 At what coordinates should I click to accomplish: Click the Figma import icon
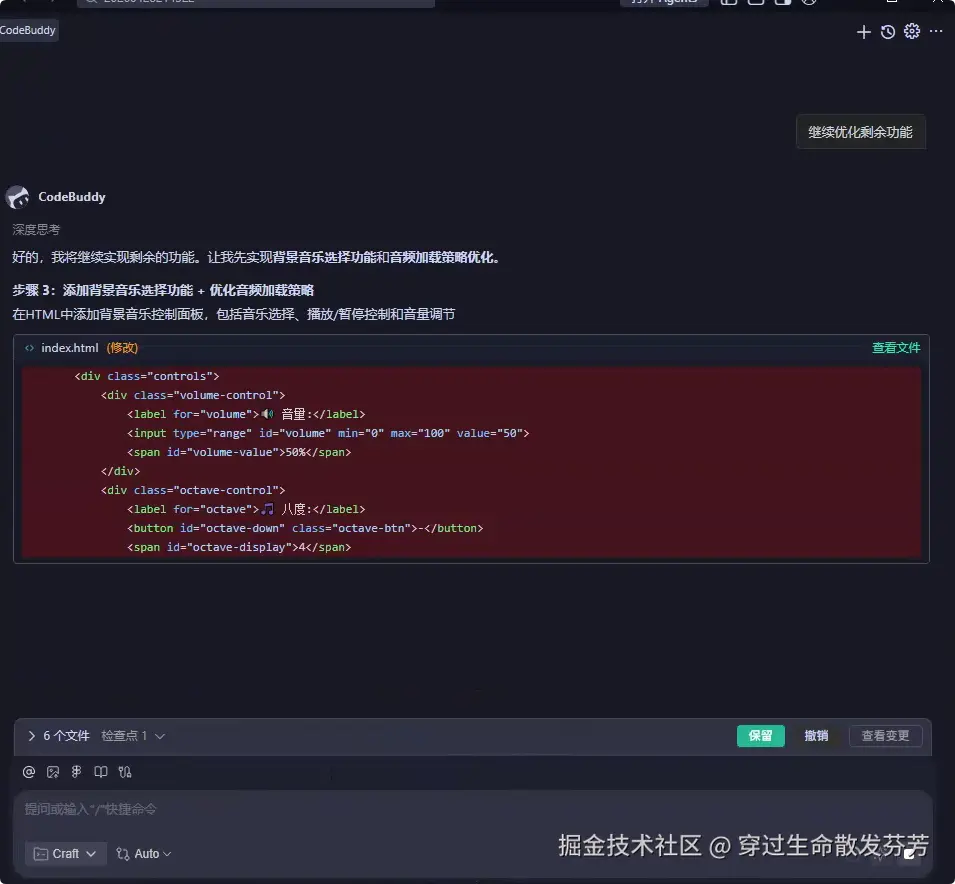tap(76, 772)
